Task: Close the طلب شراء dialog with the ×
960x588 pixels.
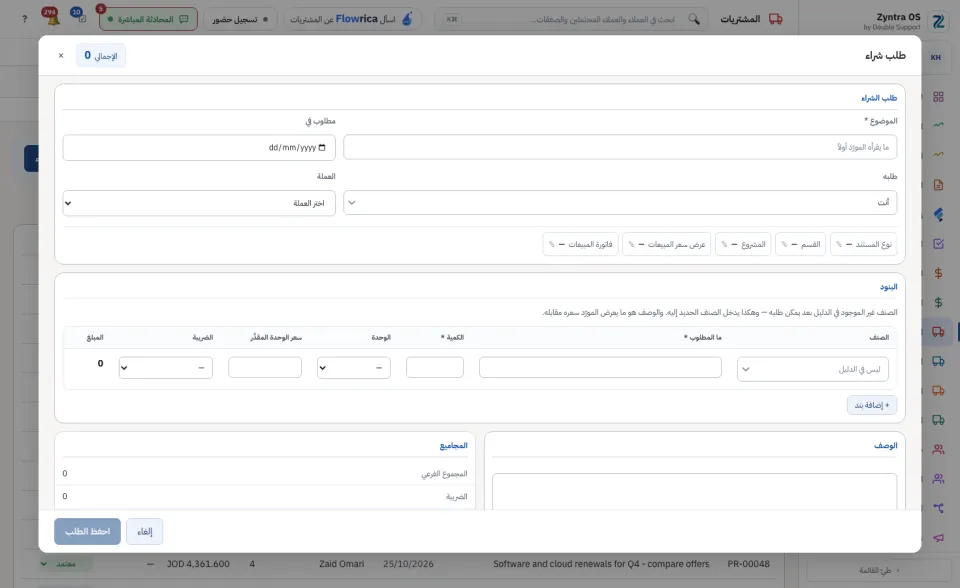Action: click(x=61, y=56)
